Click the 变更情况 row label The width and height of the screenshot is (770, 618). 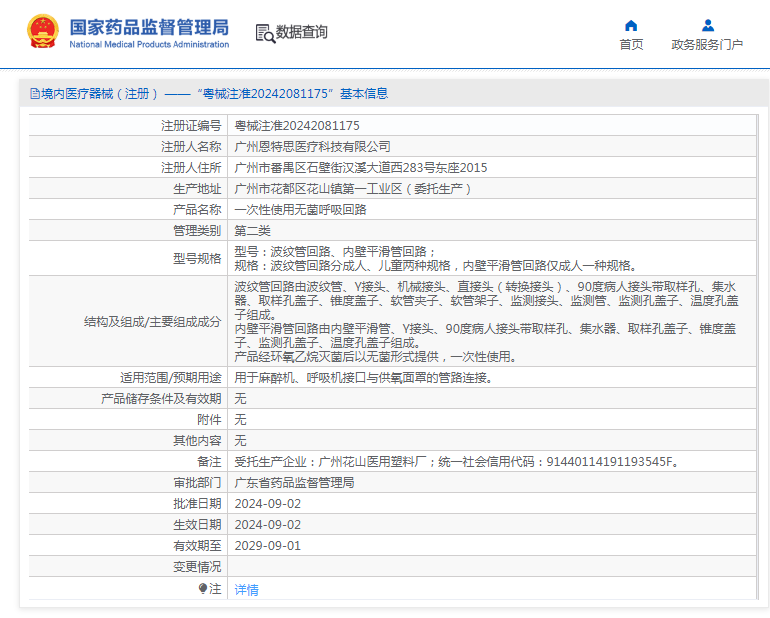pos(196,567)
